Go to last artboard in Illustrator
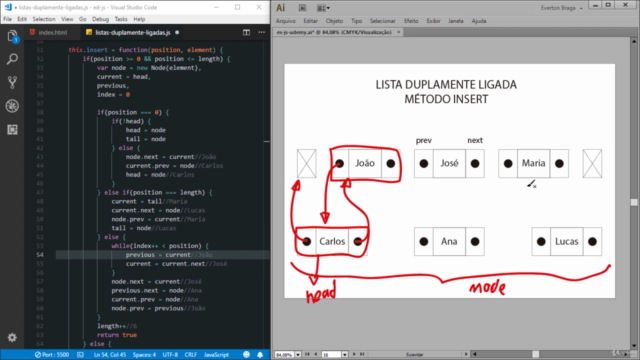 [x=362, y=354]
